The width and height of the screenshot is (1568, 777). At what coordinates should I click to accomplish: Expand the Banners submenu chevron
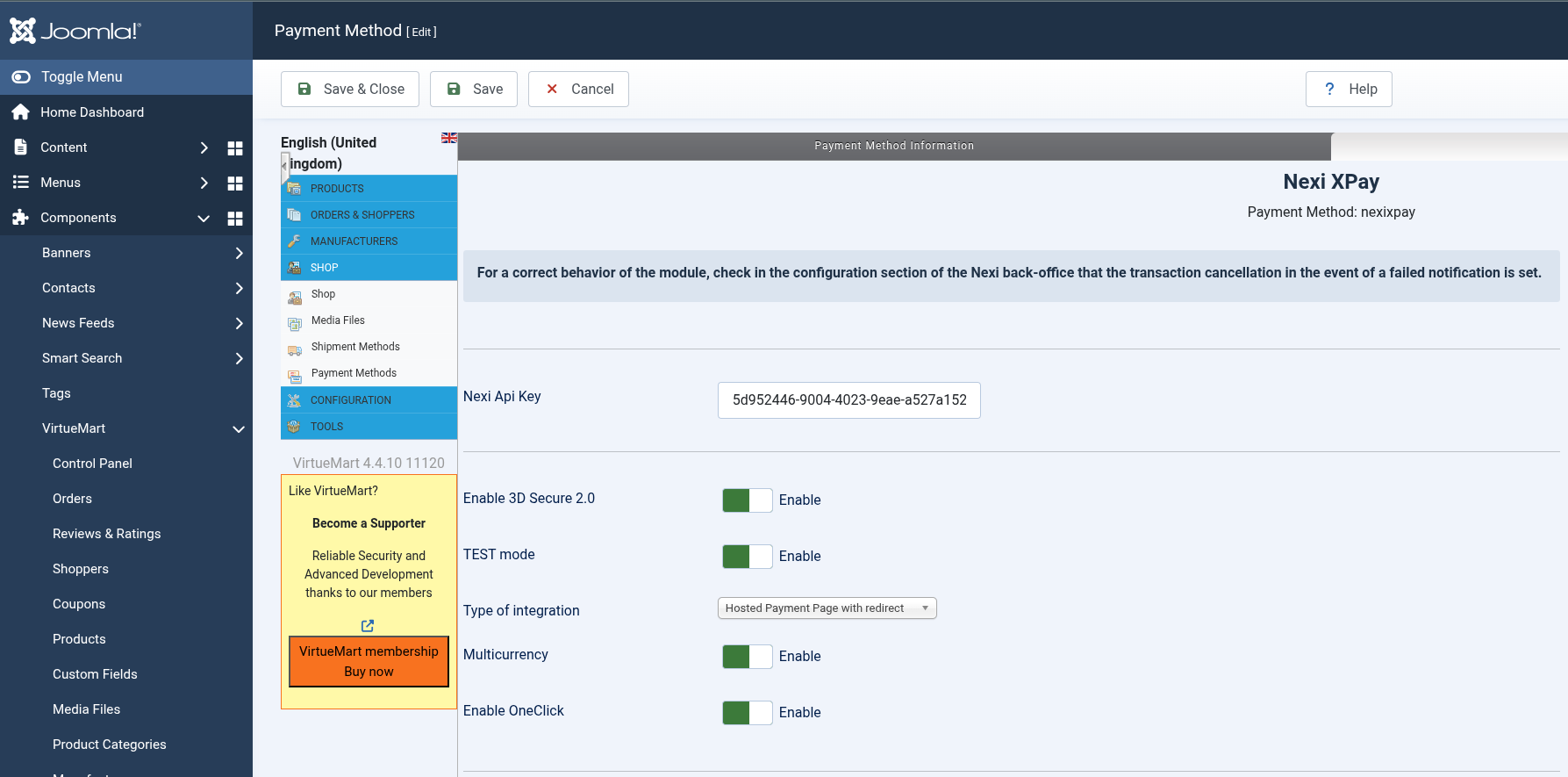tap(240, 253)
